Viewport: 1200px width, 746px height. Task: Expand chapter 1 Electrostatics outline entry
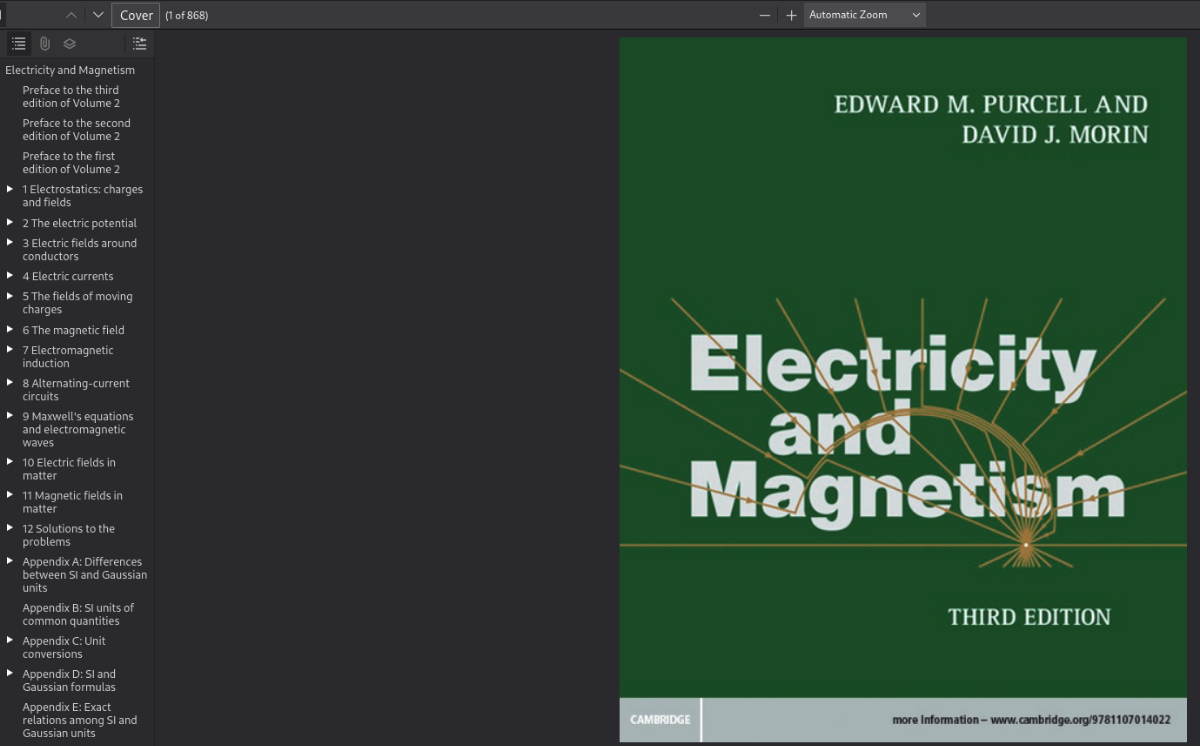[x=10, y=189]
